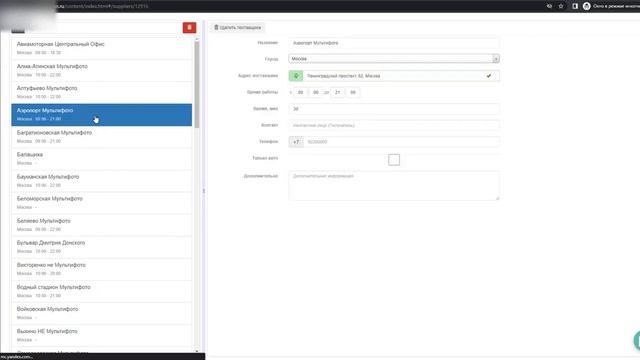Click the crossed-out eye icon in the browser bar
Screen dimensions: 640x360
549,6
